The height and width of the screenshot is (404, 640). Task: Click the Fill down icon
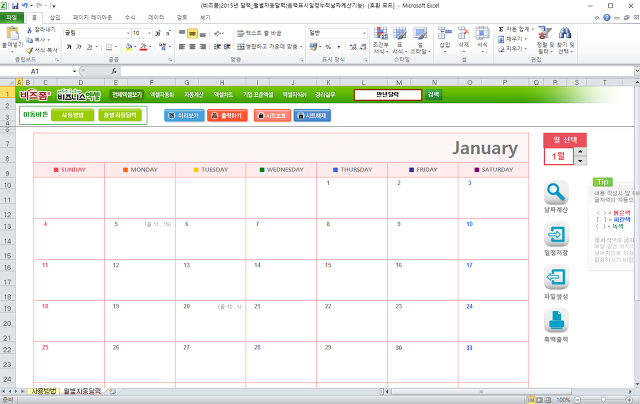[x=501, y=39]
